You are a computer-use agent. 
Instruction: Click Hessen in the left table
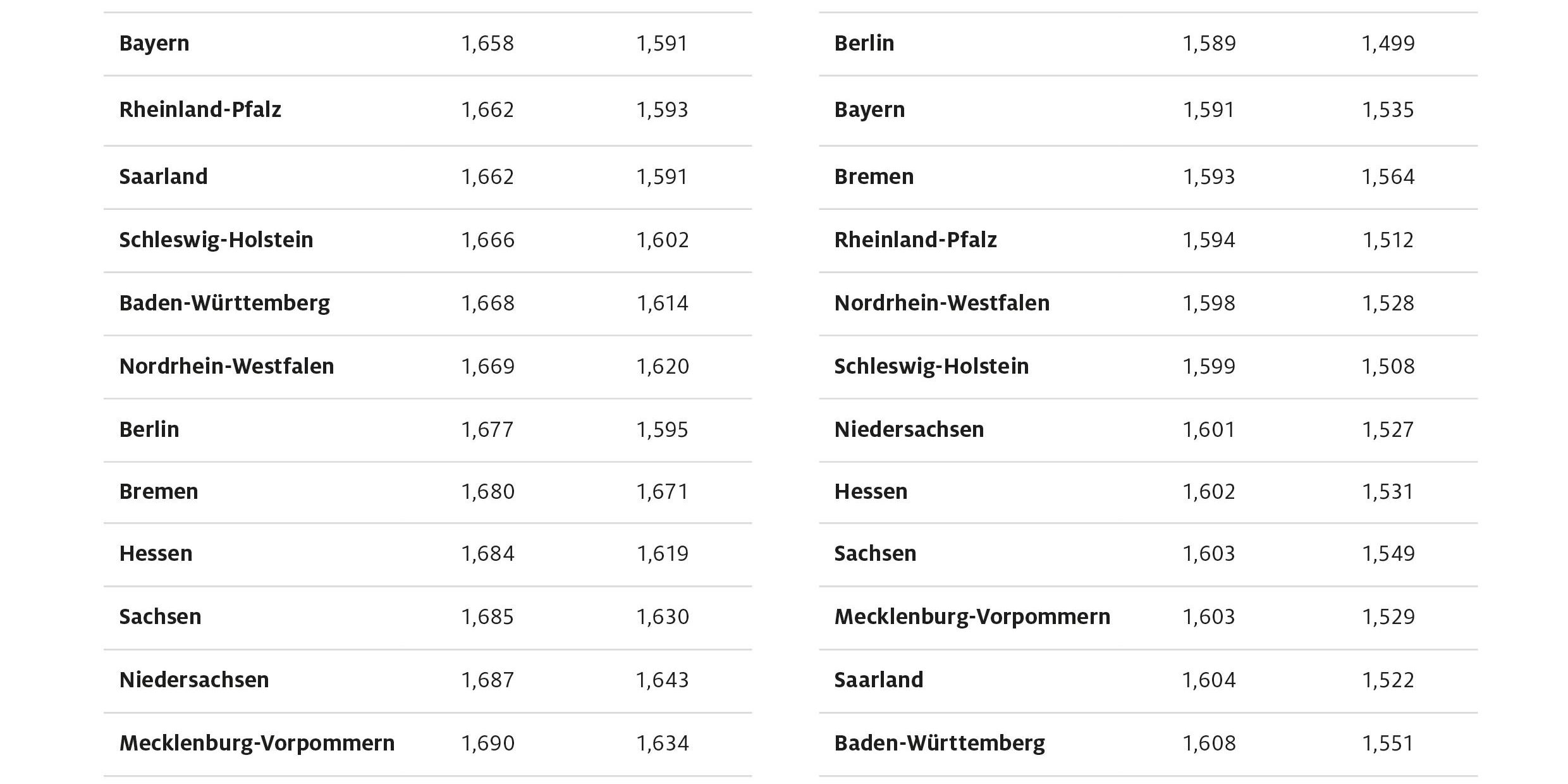(x=156, y=554)
